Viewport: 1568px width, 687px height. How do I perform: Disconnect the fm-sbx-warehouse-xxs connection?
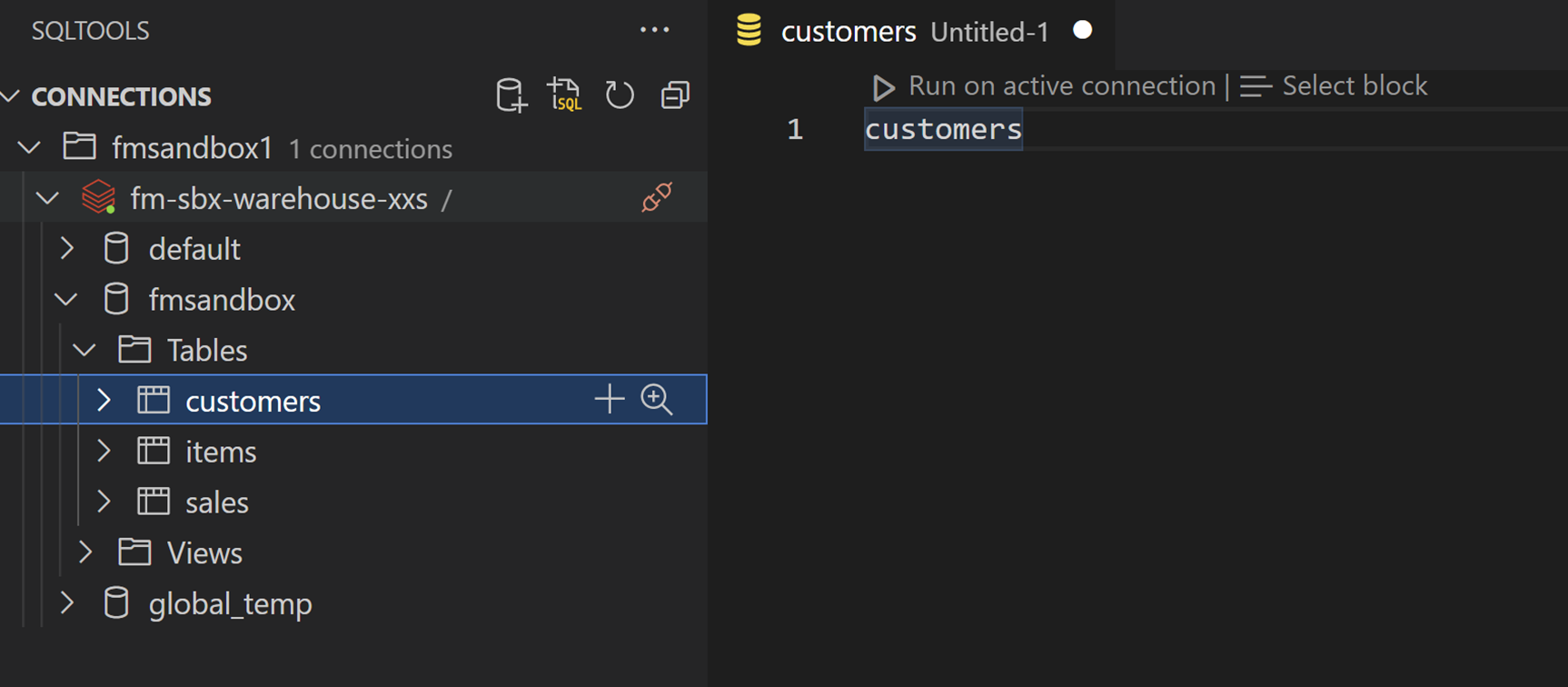tap(657, 197)
